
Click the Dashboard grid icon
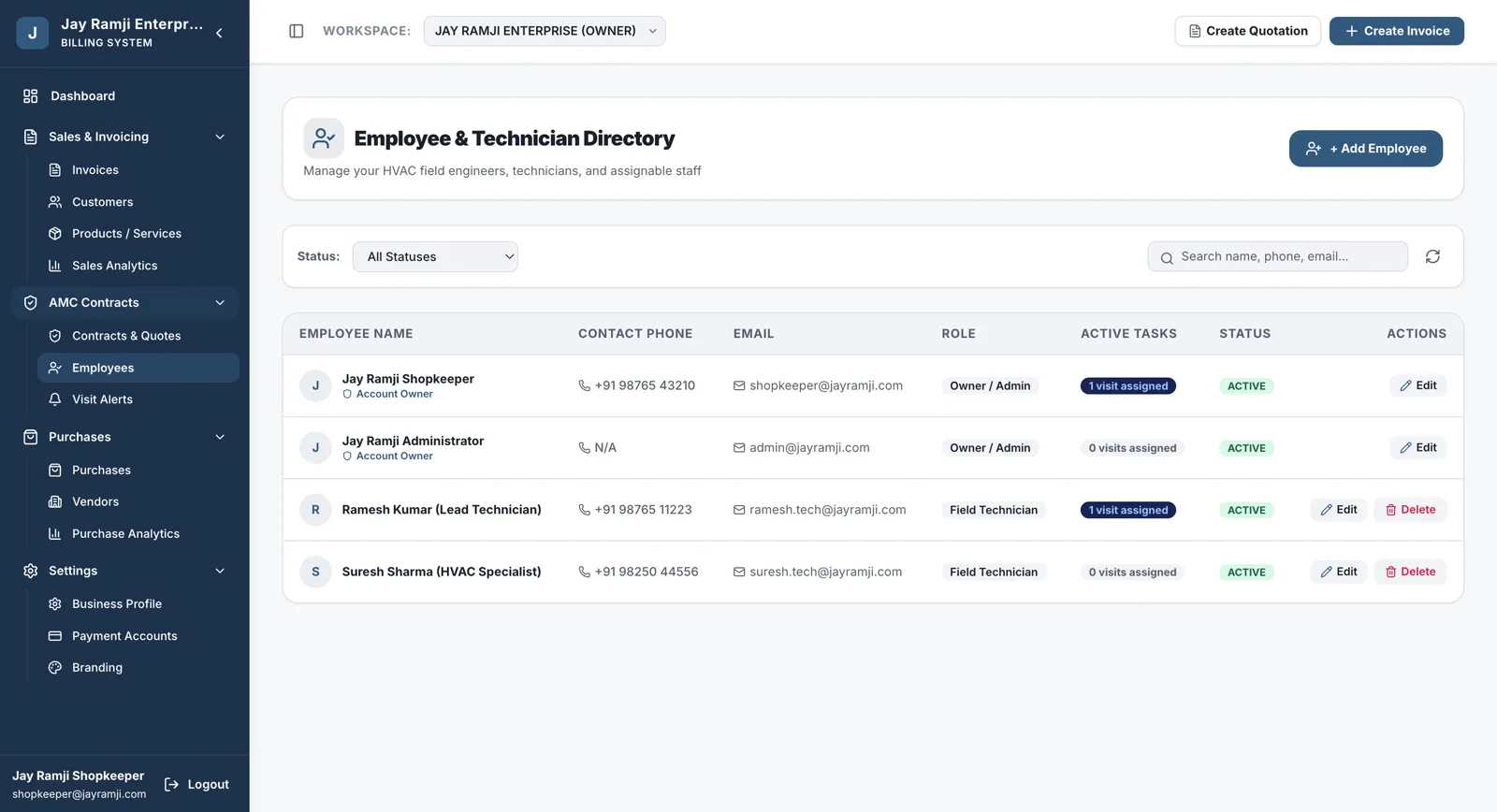click(31, 95)
